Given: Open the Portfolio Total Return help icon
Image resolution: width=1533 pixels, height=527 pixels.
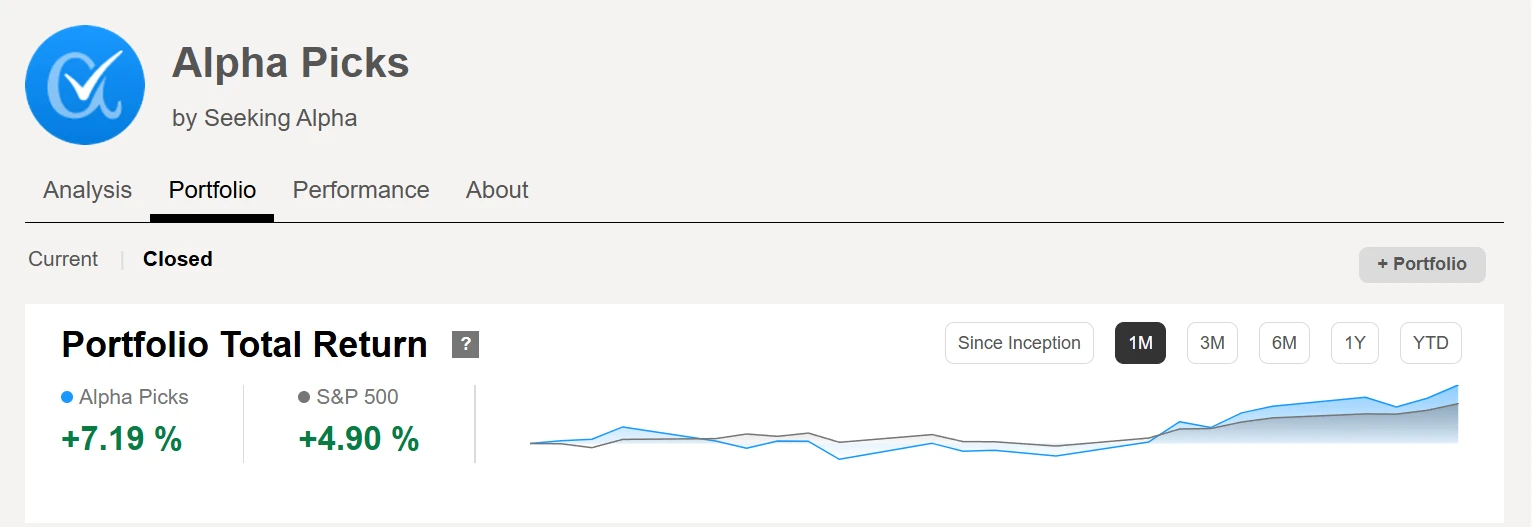Looking at the screenshot, I should tap(465, 345).
